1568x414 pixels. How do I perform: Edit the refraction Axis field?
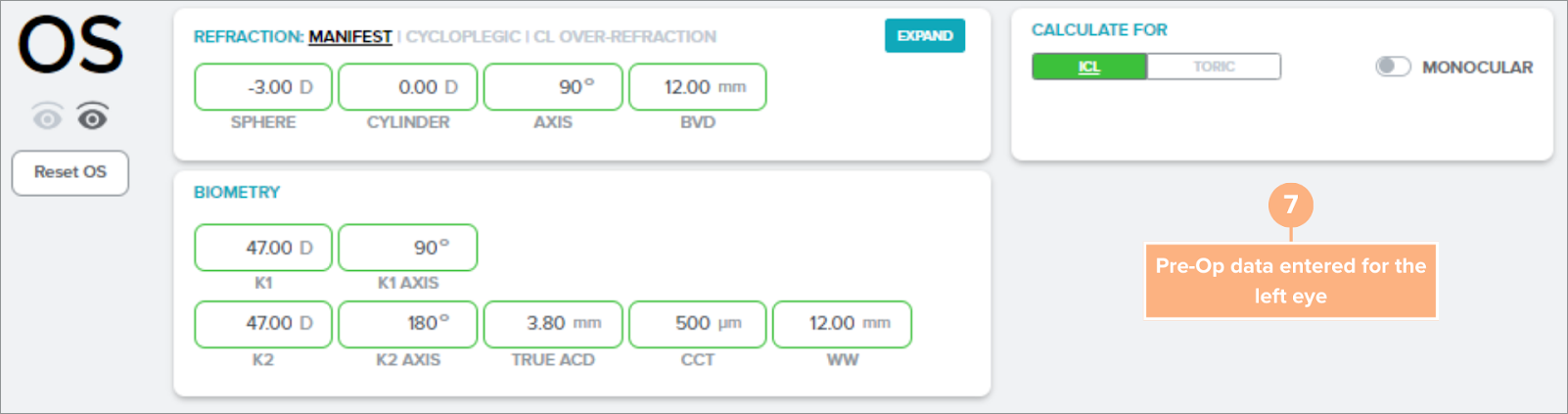click(x=553, y=87)
